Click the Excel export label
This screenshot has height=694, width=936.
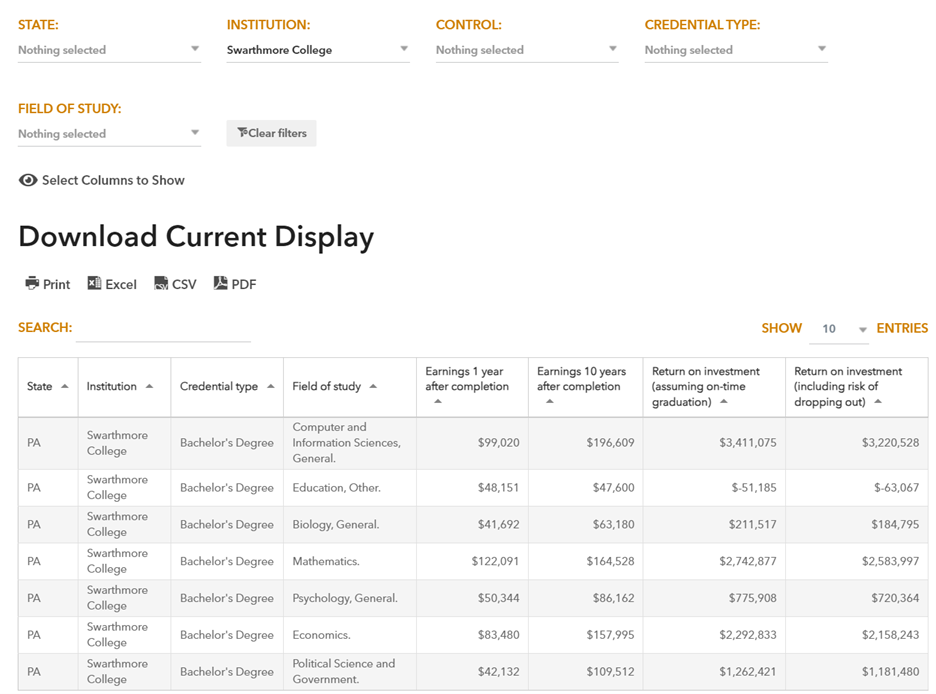121,284
